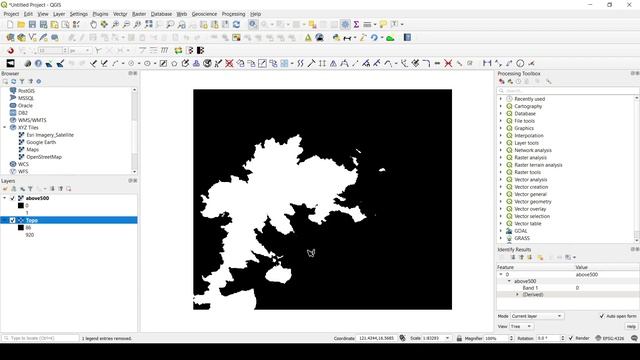The image size is (640, 360).
Task: Click the Help button in Identify Results
Action: click(x=631, y=327)
